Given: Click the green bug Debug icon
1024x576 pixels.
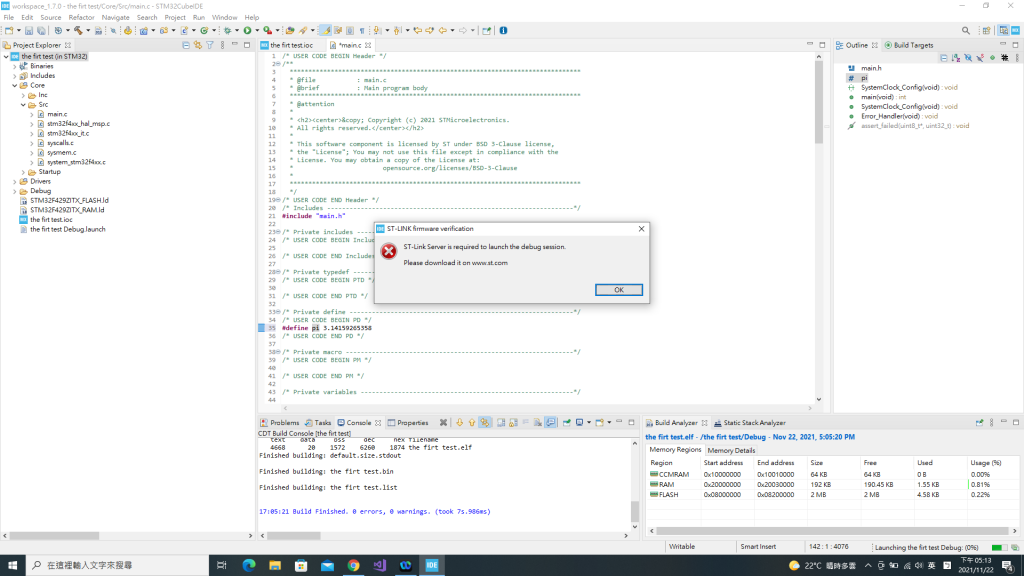Looking at the screenshot, I should coord(227,31).
